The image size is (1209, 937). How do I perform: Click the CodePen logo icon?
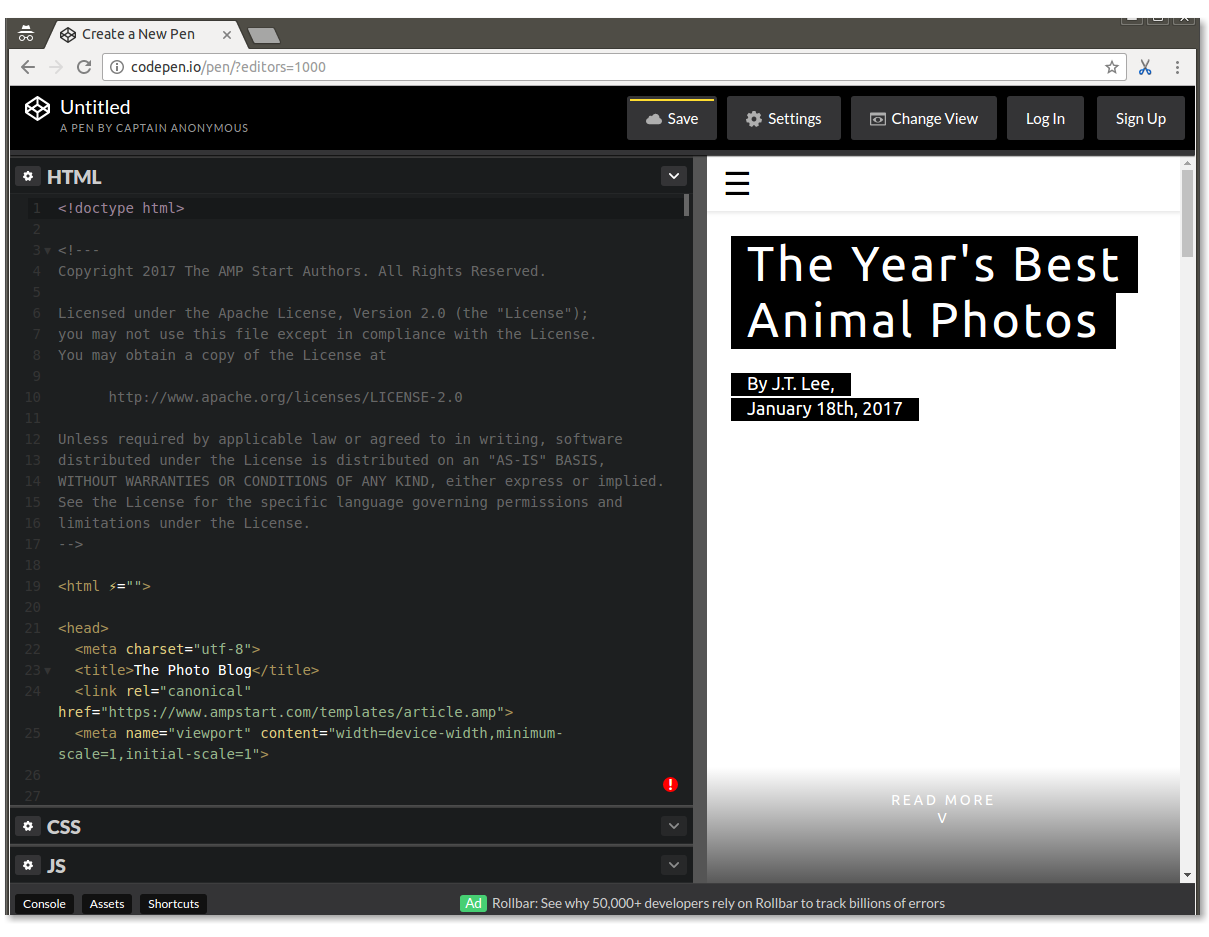point(37,108)
